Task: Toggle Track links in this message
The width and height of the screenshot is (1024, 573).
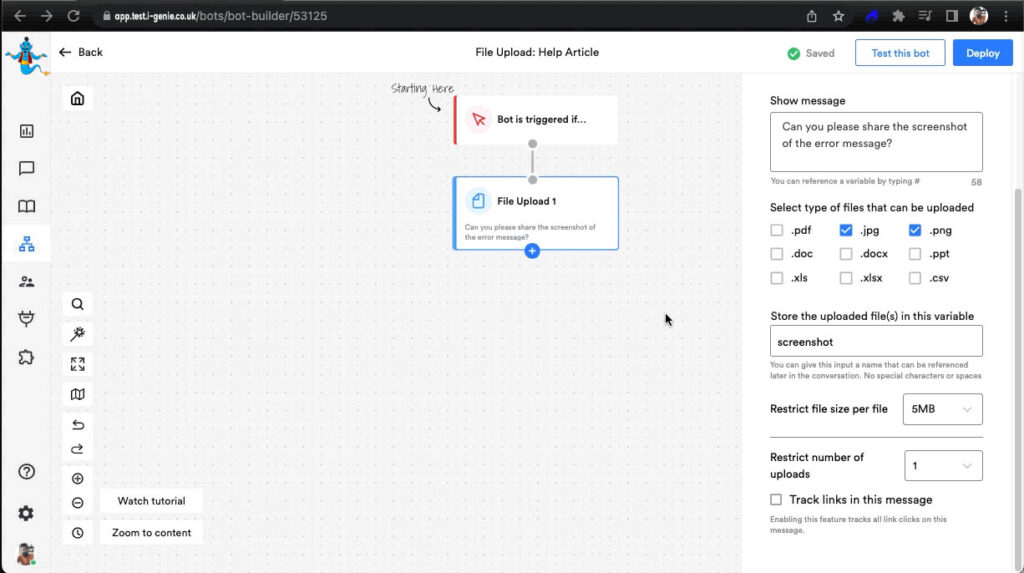Action: 777,499
